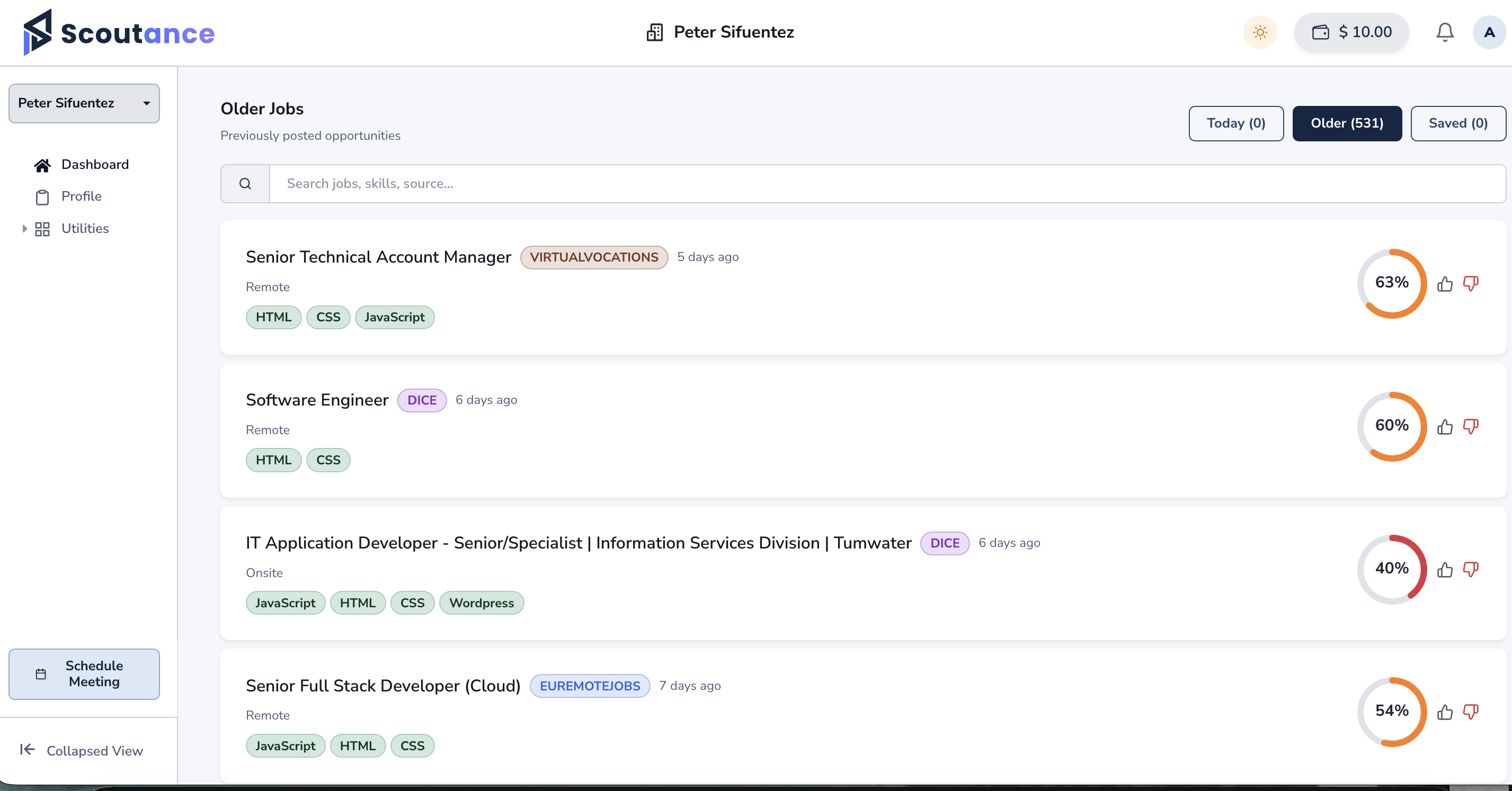This screenshot has width=1512, height=791.
Task: Open Utilities in the sidebar
Action: (x=85, y=228)
